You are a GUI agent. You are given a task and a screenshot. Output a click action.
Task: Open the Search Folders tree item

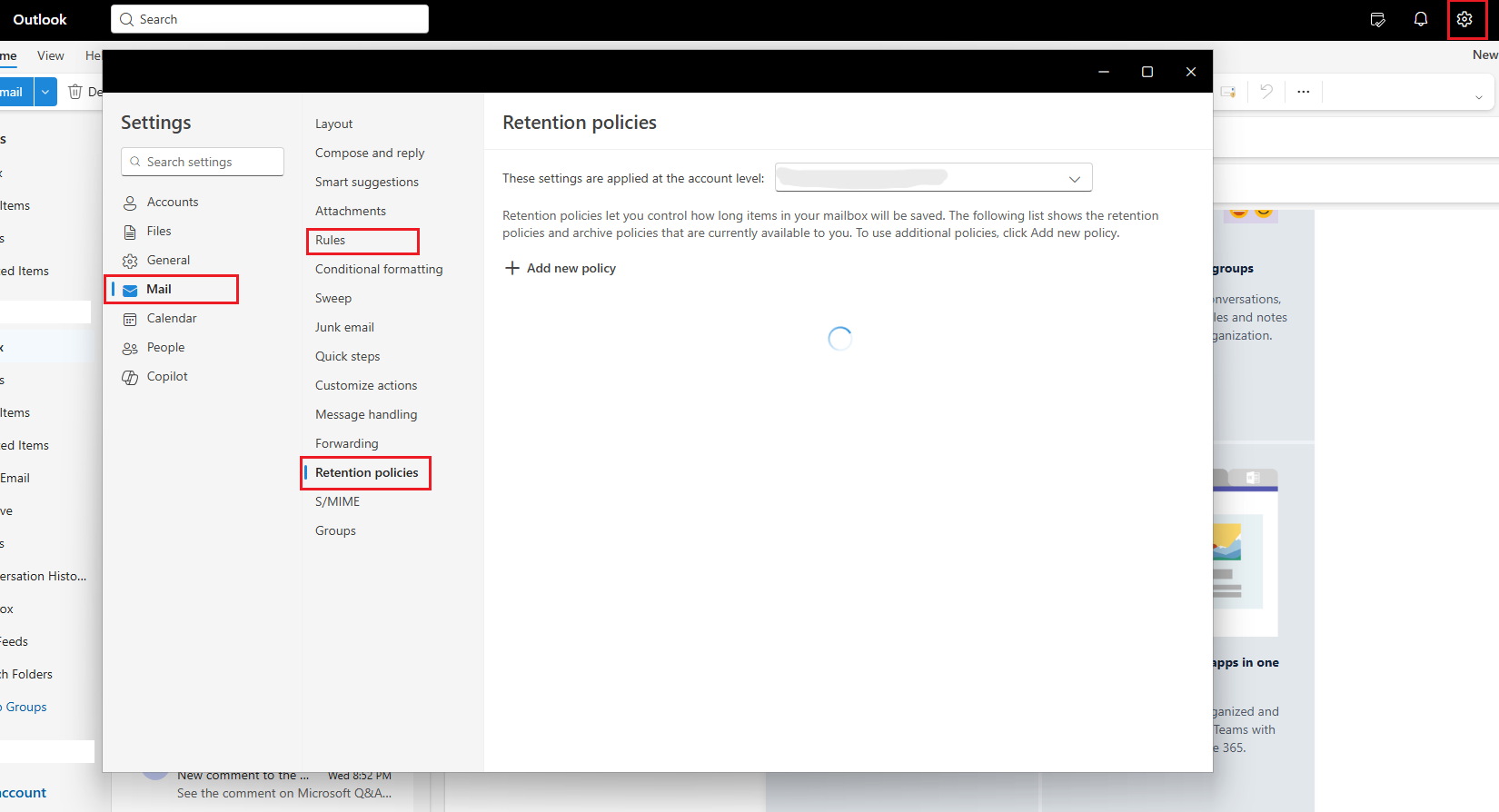[26, 674]
